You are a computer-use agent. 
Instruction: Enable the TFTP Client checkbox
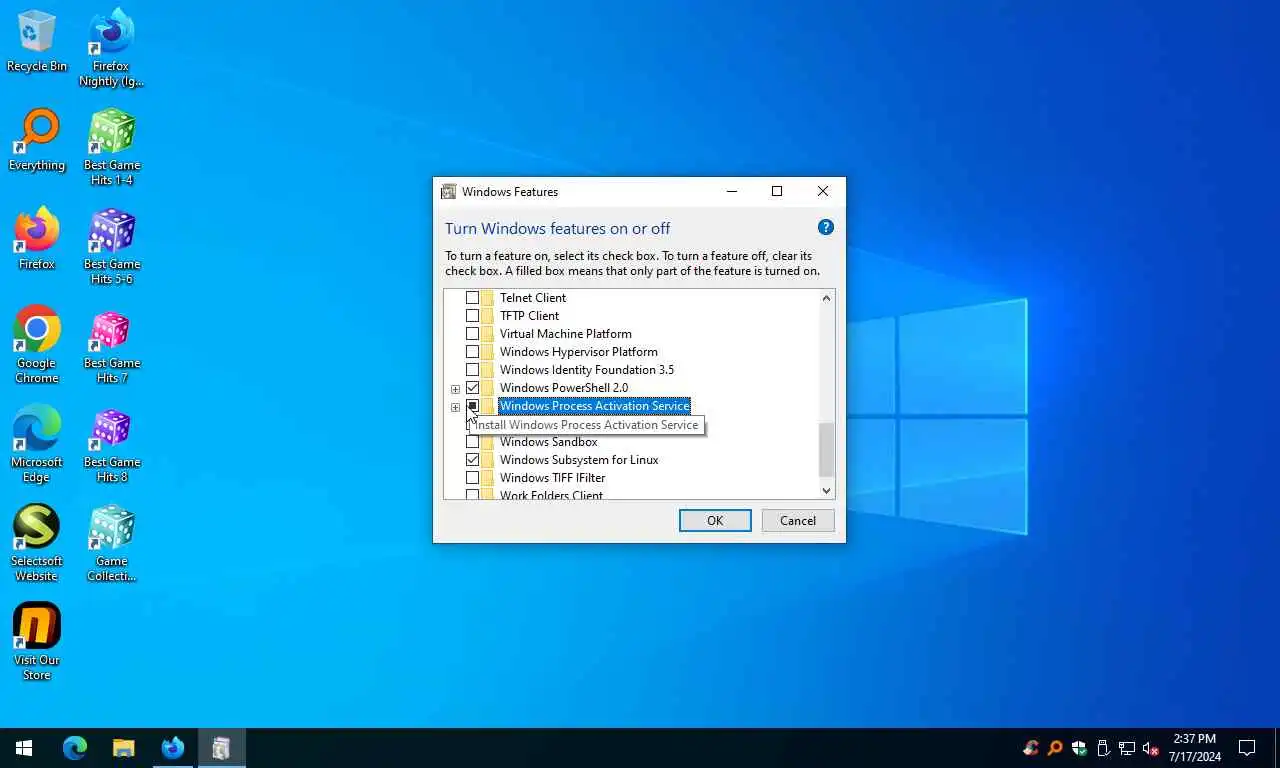tap(472, 316)
